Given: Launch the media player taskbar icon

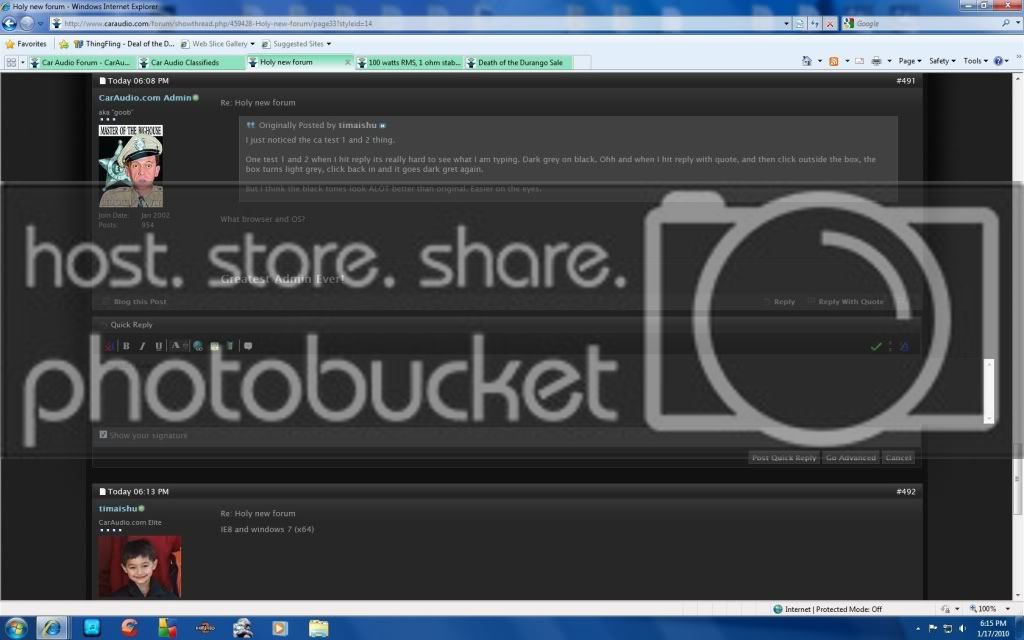Looking at the screenshot, I should (x=280, y=628).
